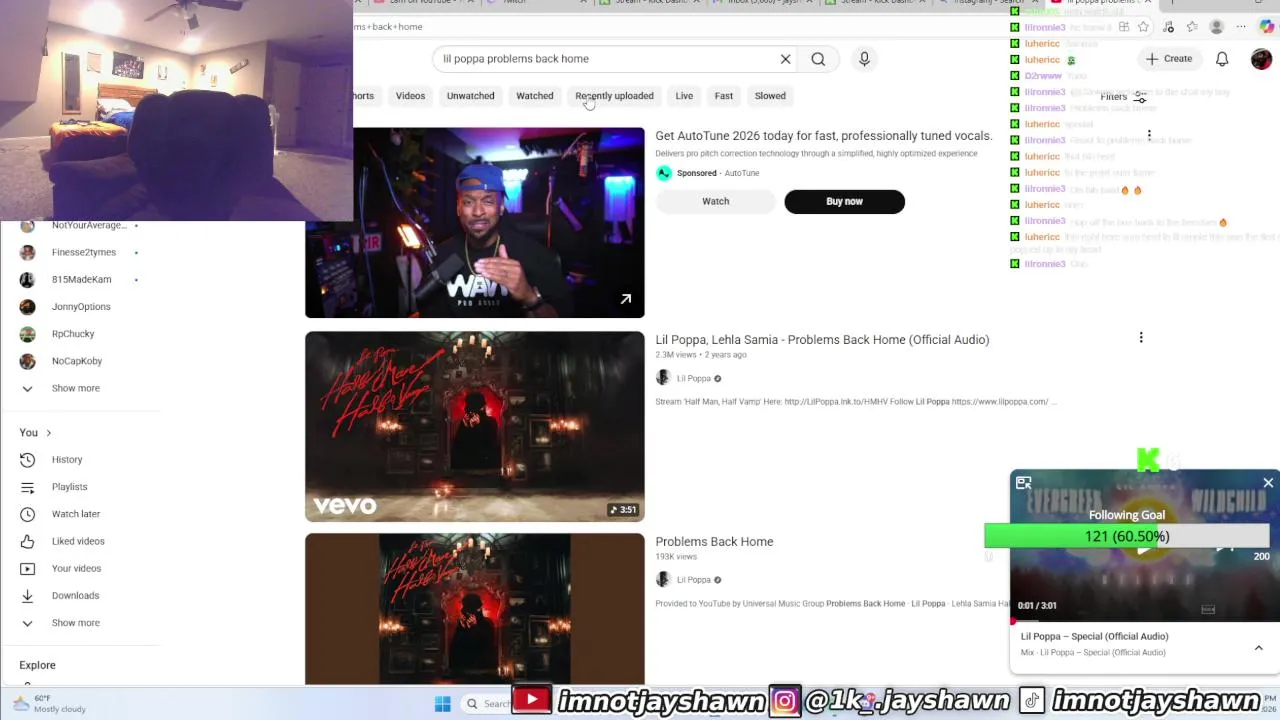Screen dimensions: 1280x720
Task: Open search Filters options
Action: click(1125, 97)
